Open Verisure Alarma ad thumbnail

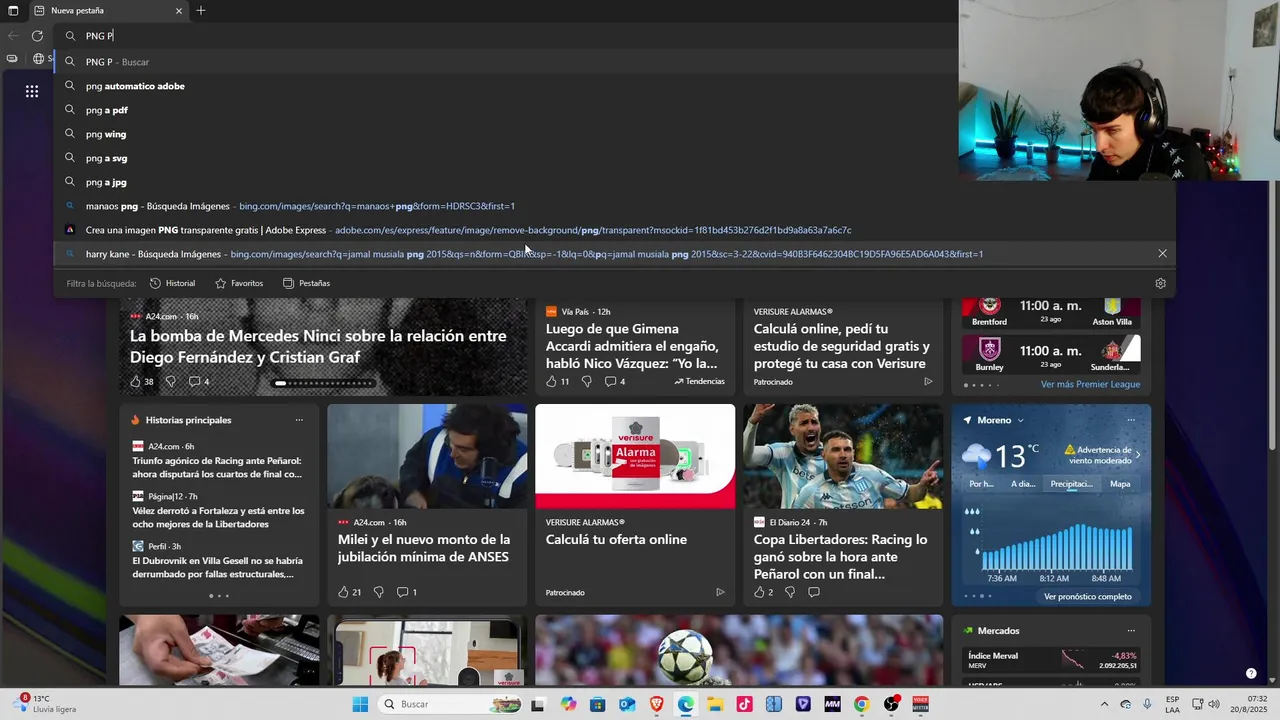pyautogui.click(x=635, y=456)
